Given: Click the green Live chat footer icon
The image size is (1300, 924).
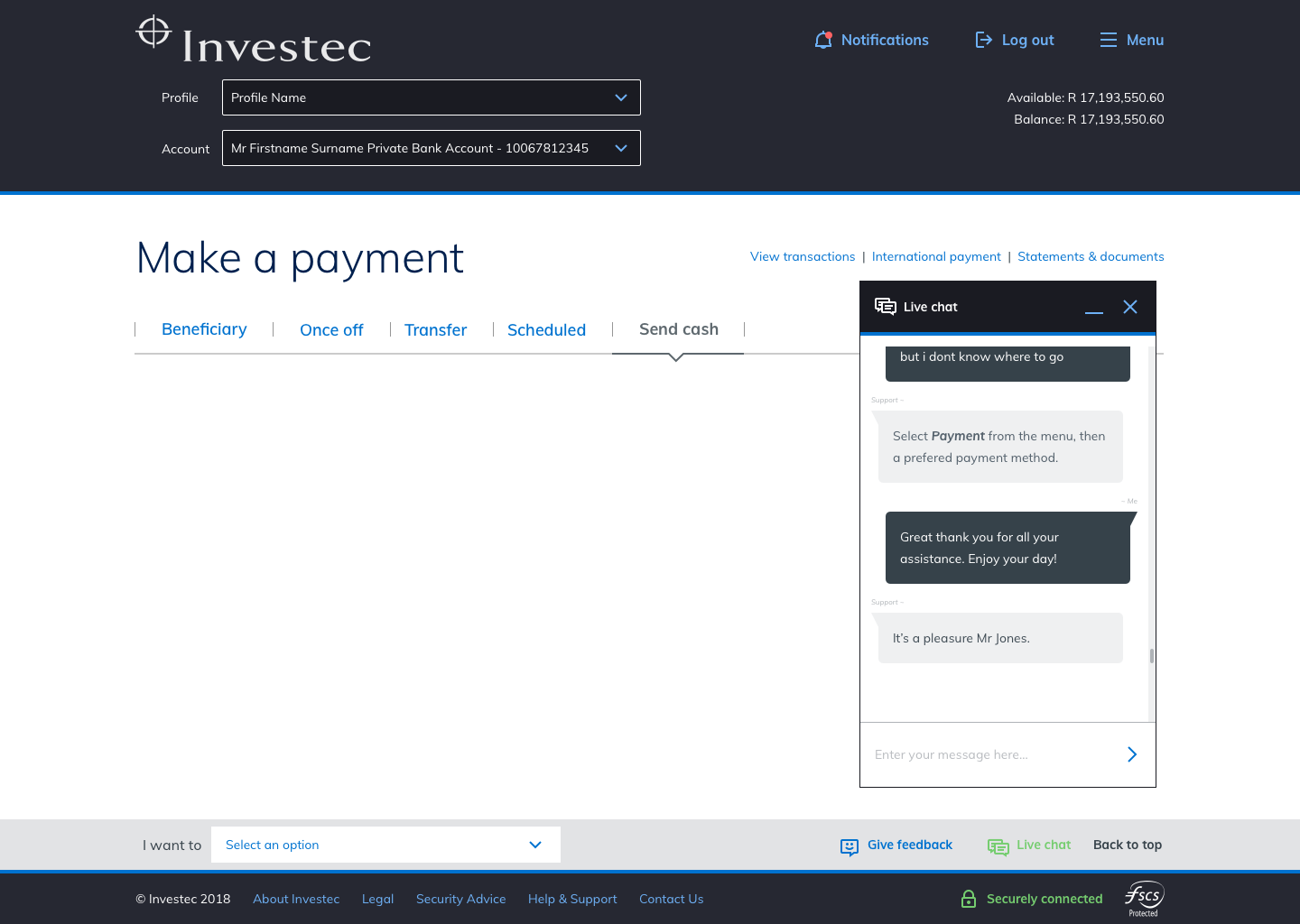Looking at the screenshot, I should coord(998,846).
